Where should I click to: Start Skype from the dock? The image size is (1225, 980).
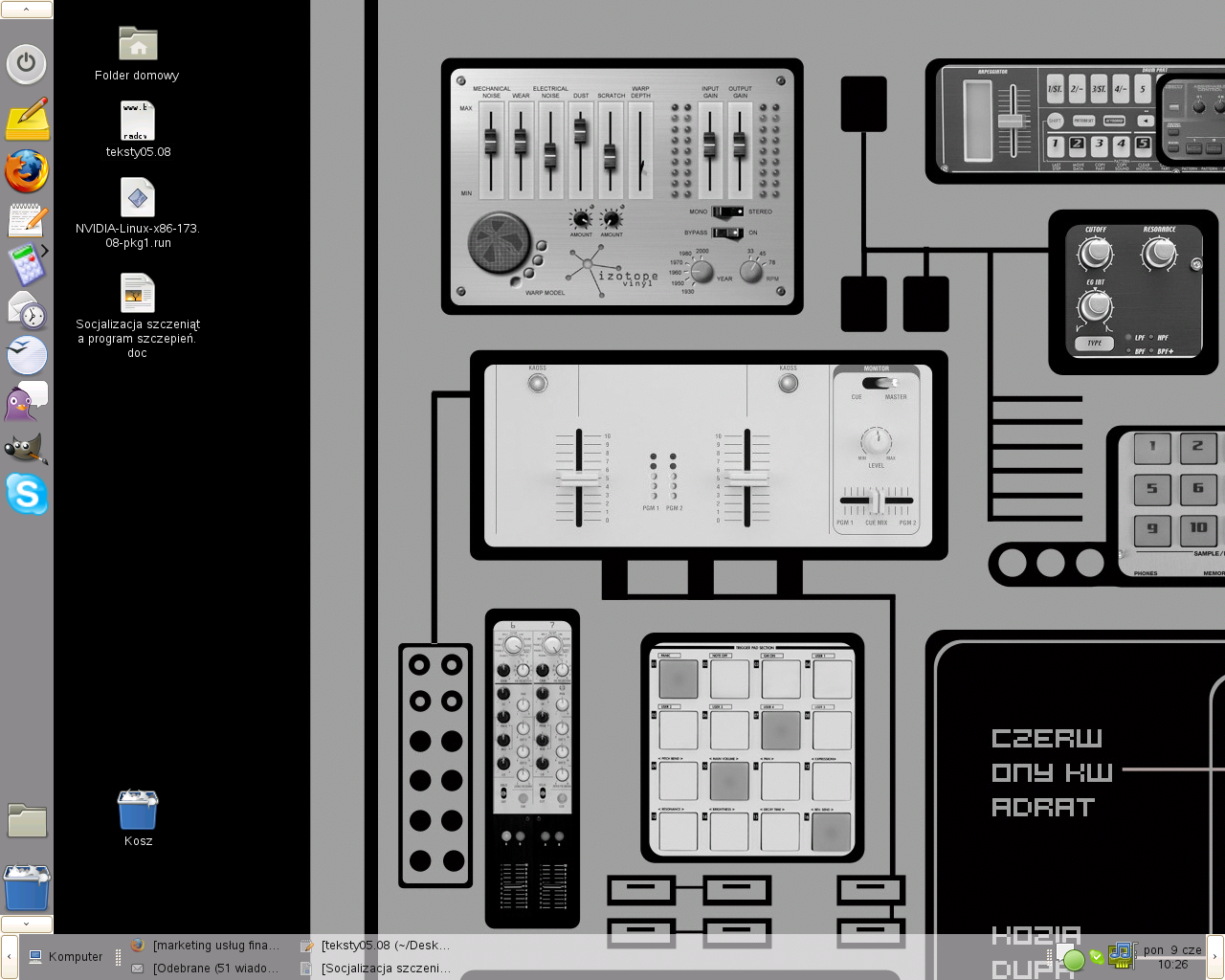26,495
